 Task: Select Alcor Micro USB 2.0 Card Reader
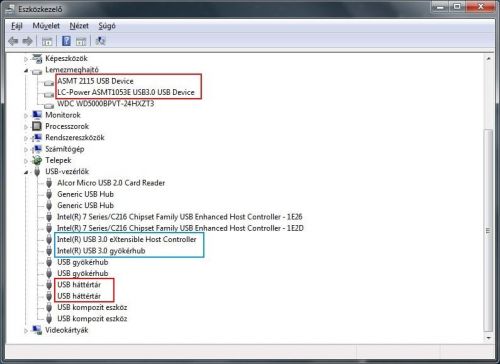(x=111, y=183)
